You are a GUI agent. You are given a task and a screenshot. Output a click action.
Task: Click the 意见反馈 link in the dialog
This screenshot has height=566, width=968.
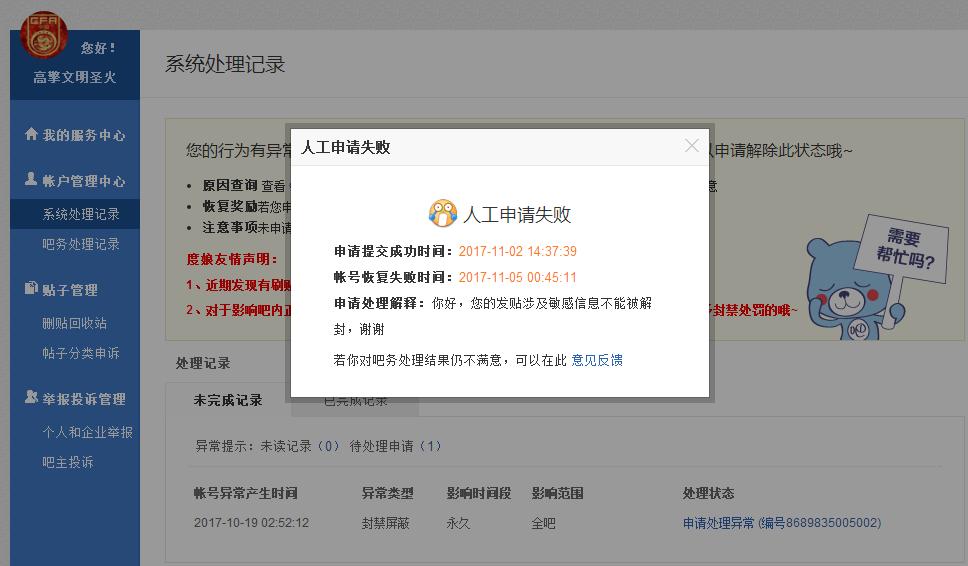[x=597, y=360]
